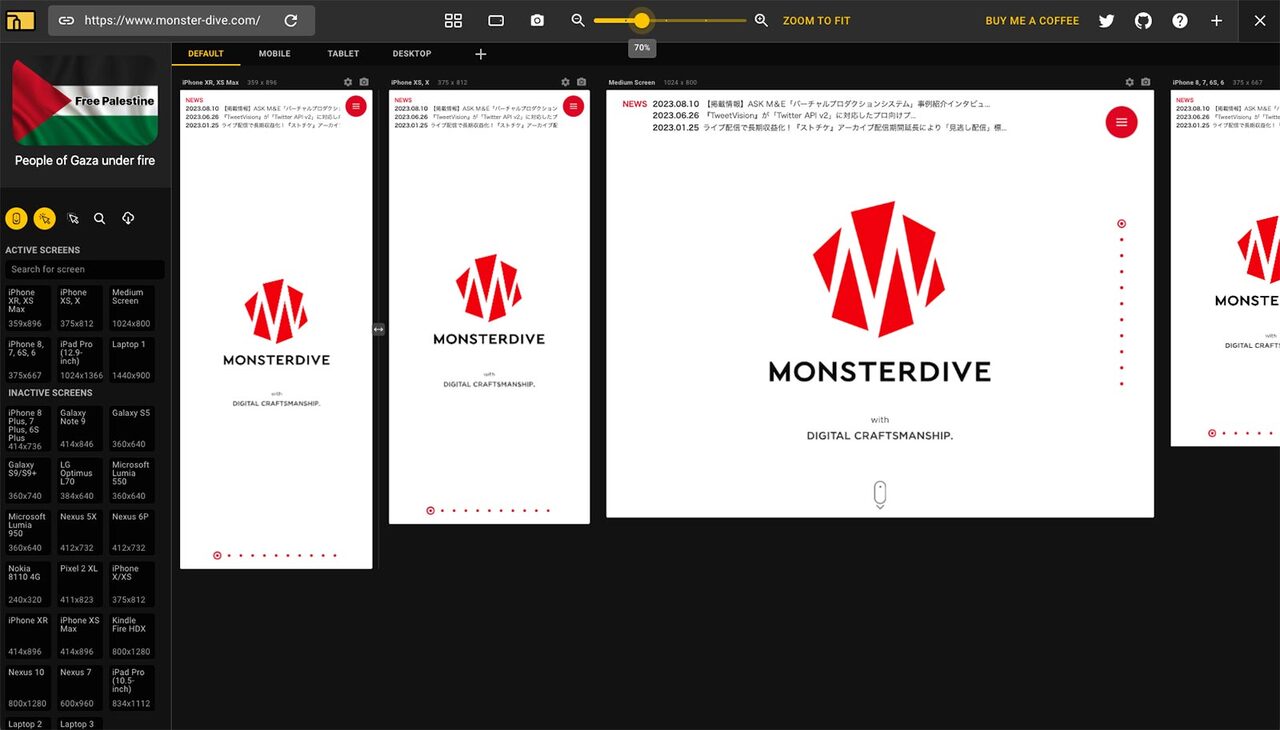The height and width of the screenshot is (730, 1280).
Task: Click the iPad Pro (12.9-inch) active screen tile
Action: click(80, 360)
